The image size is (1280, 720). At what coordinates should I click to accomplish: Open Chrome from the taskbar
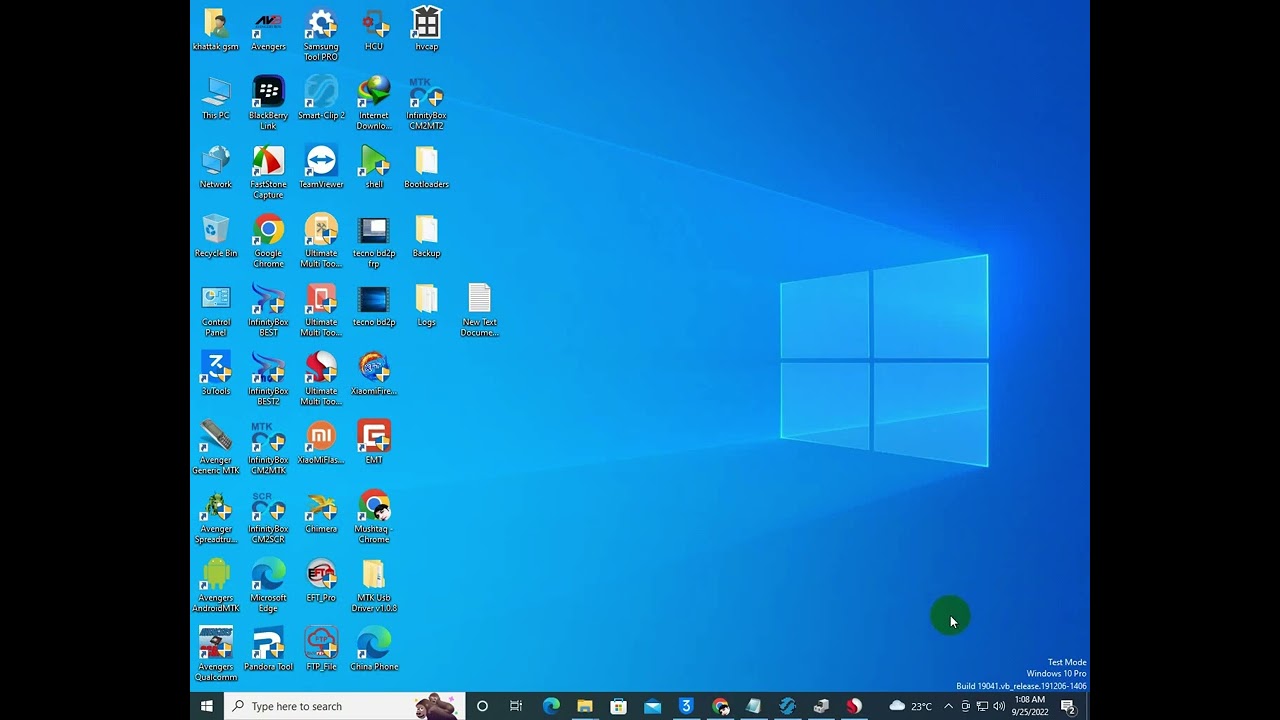720,706
